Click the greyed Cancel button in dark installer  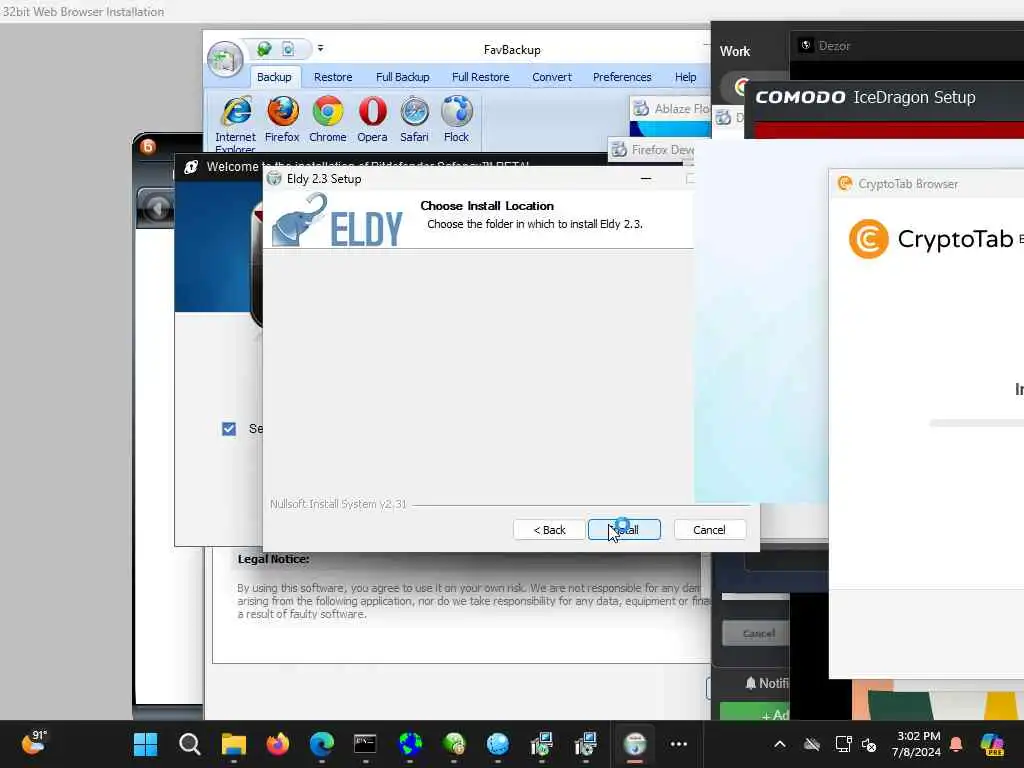(758, 633)
